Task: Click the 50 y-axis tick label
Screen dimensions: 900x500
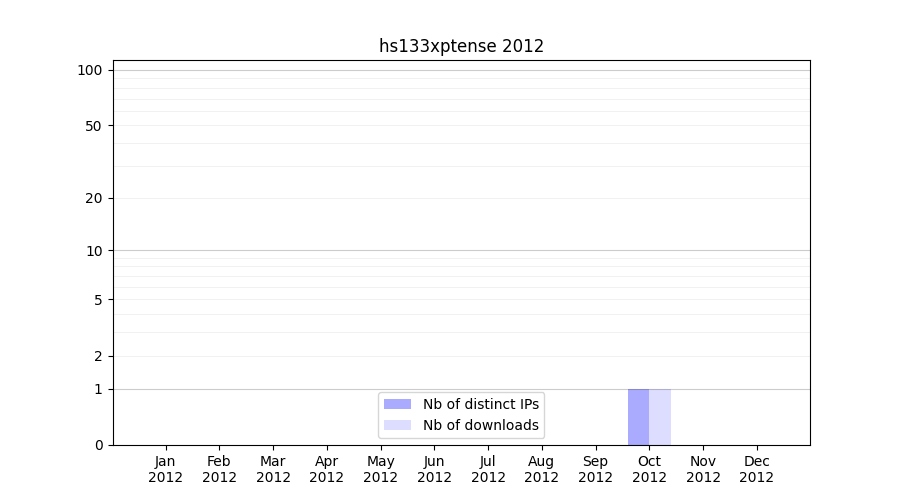Action: (94, 126)
